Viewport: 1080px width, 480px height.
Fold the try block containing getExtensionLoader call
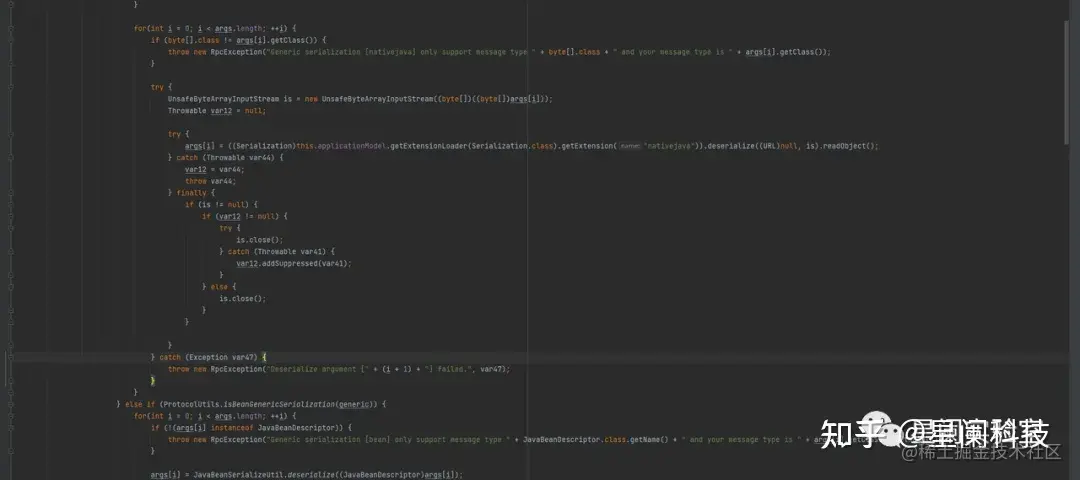pos(10,134)
